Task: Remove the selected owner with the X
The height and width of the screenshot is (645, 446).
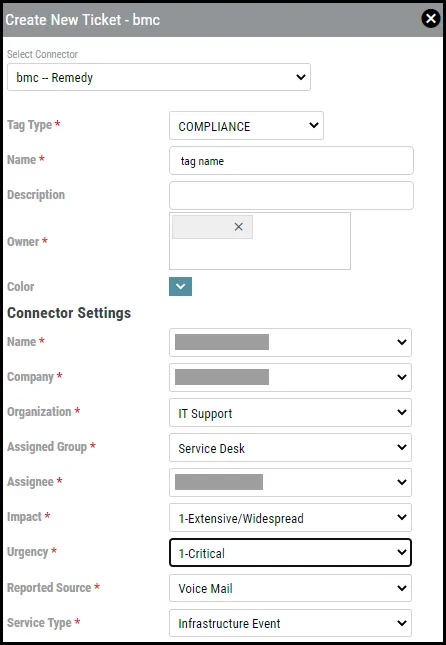Action: pos(239,227)
